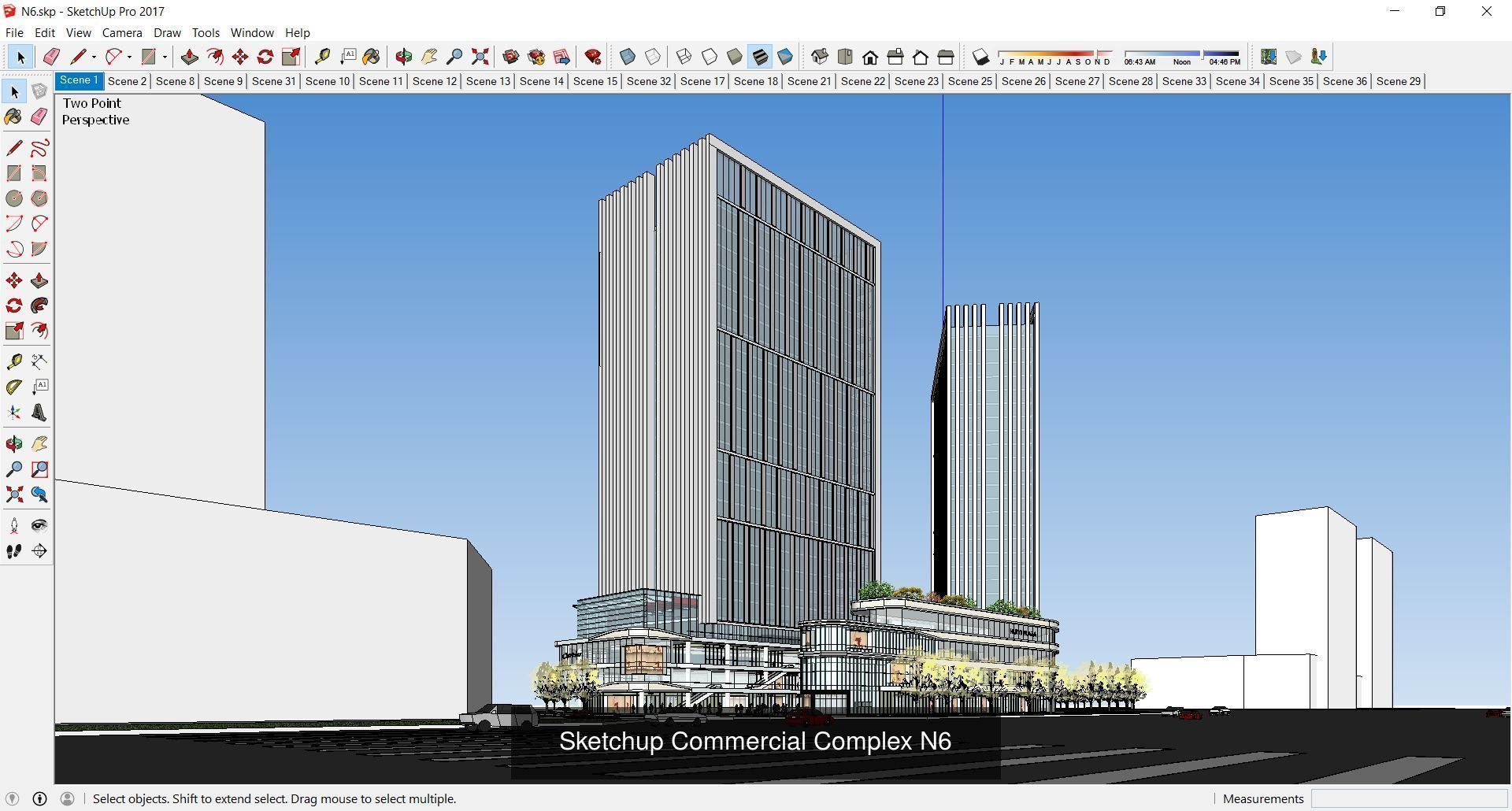Select the Freehand tool in left toolbar
Viewport: 1512px width, 811px height.
pos(39,148)
